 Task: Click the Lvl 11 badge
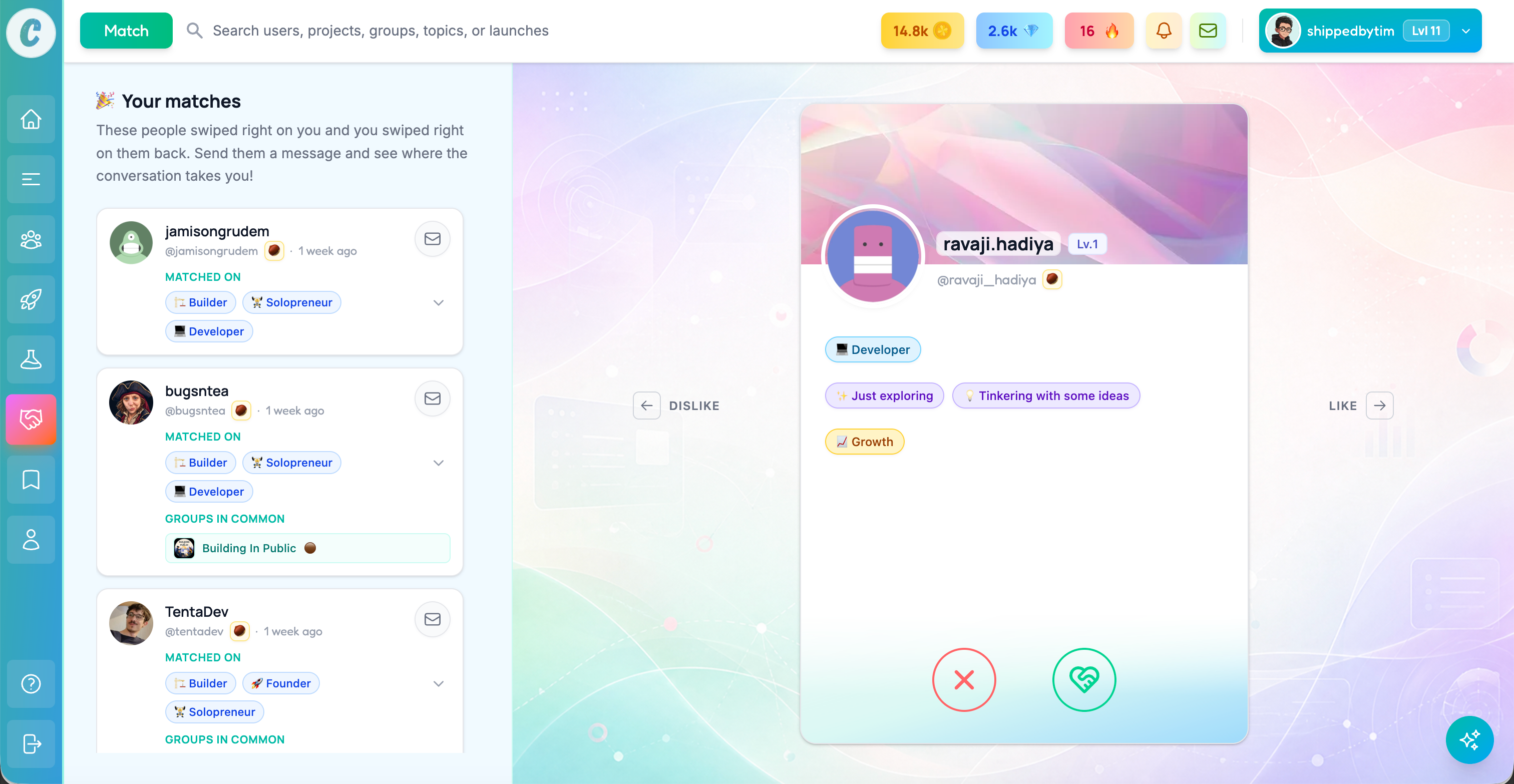click(1425, 31)
